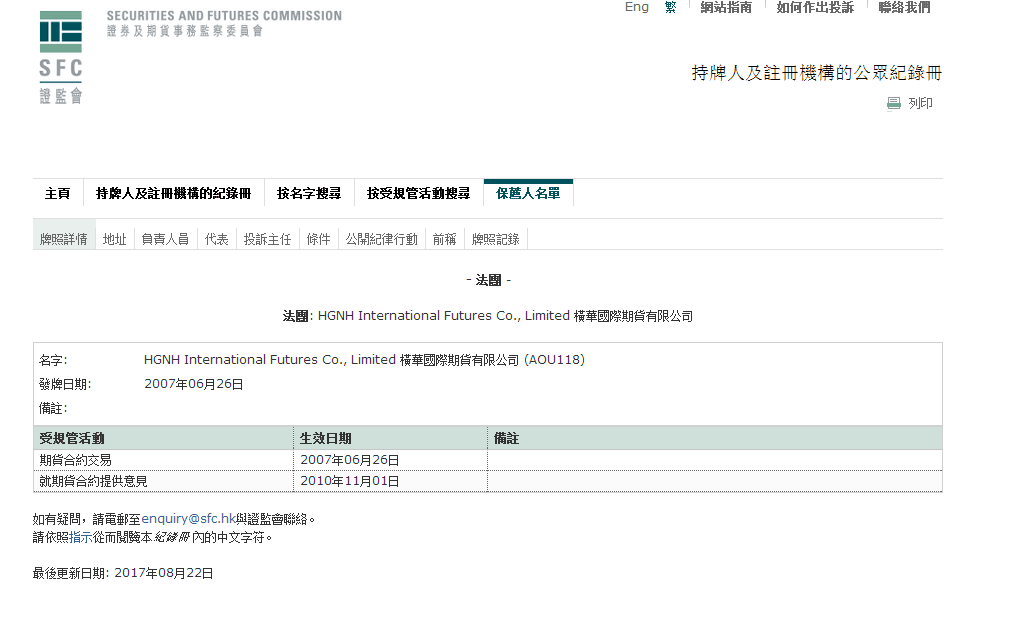Switch language to Eng
Image resolution: width=1024 pixels, height=642 pixels.
pyautogui.click(x=637, y=7)
